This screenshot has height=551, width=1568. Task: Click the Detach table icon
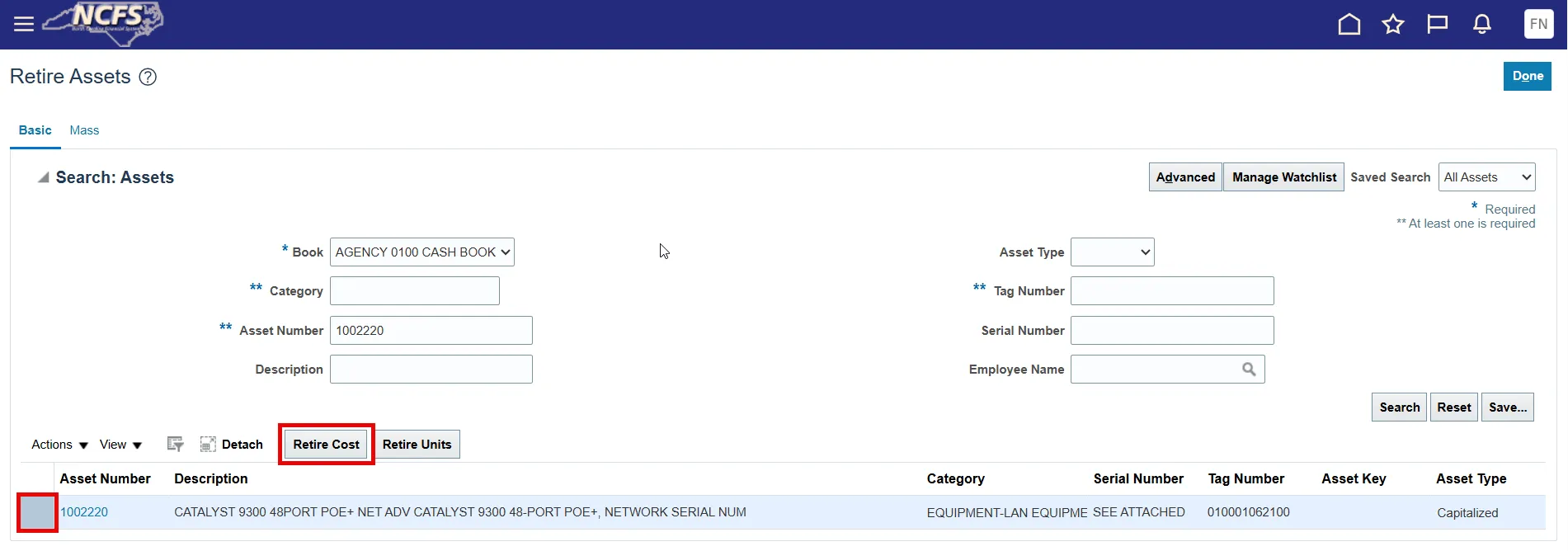pos(208,444)
